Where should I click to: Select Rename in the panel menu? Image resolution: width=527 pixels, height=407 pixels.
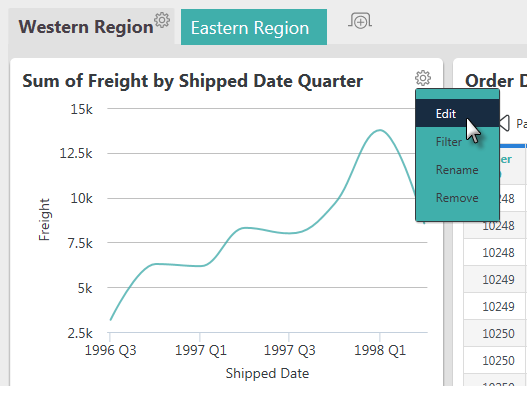pos(457,169)
